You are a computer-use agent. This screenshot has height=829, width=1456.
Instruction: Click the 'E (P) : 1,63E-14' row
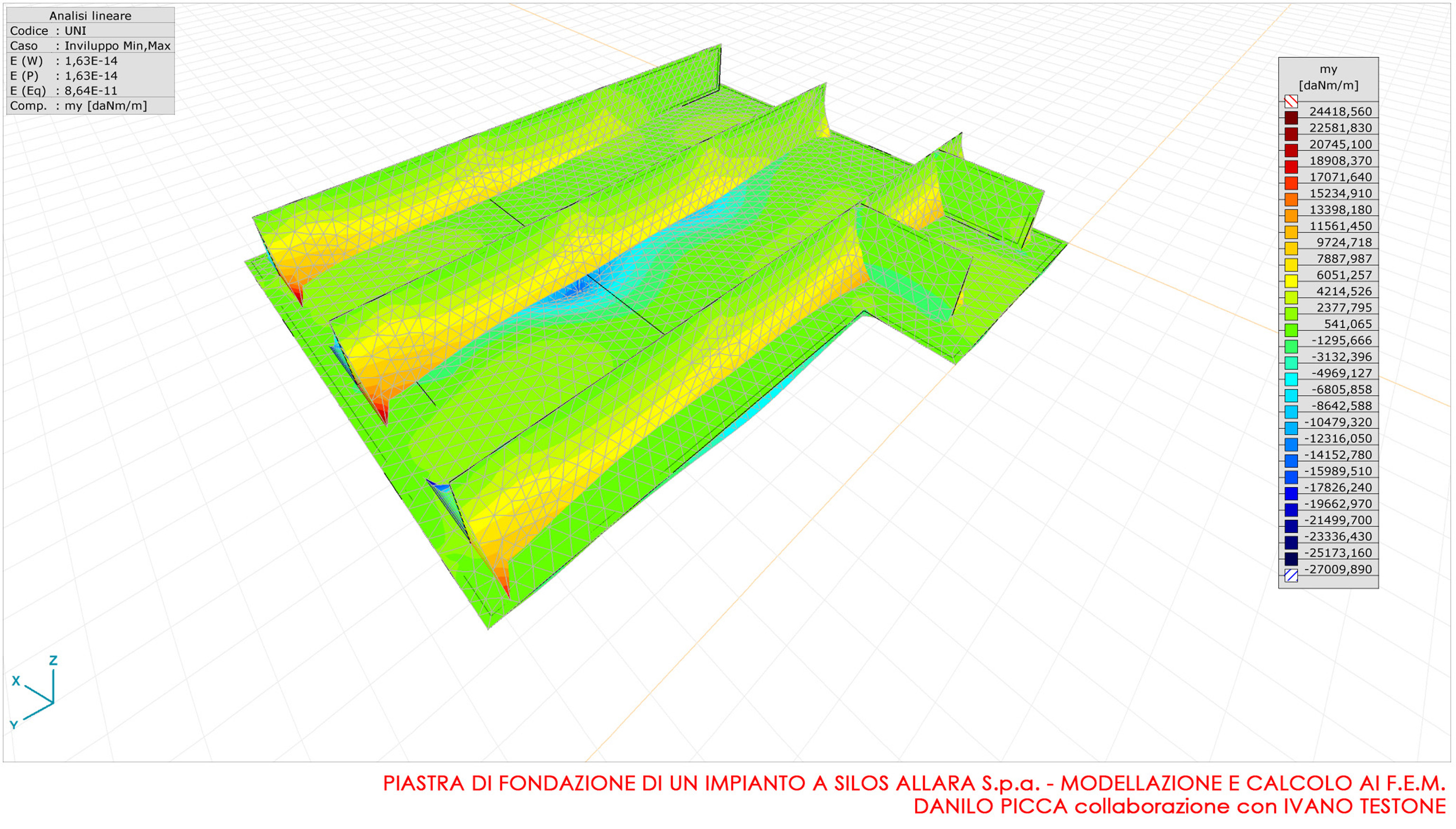click(x=91, y=75)
